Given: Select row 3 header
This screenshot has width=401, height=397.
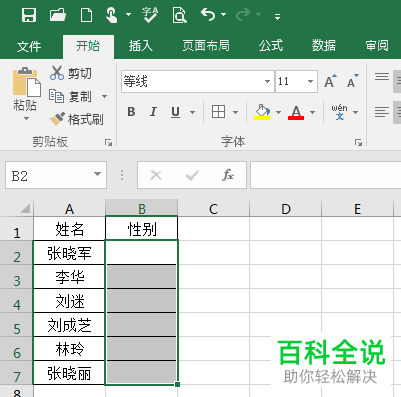Looking at the screenshot, I should tap(17, 277).
